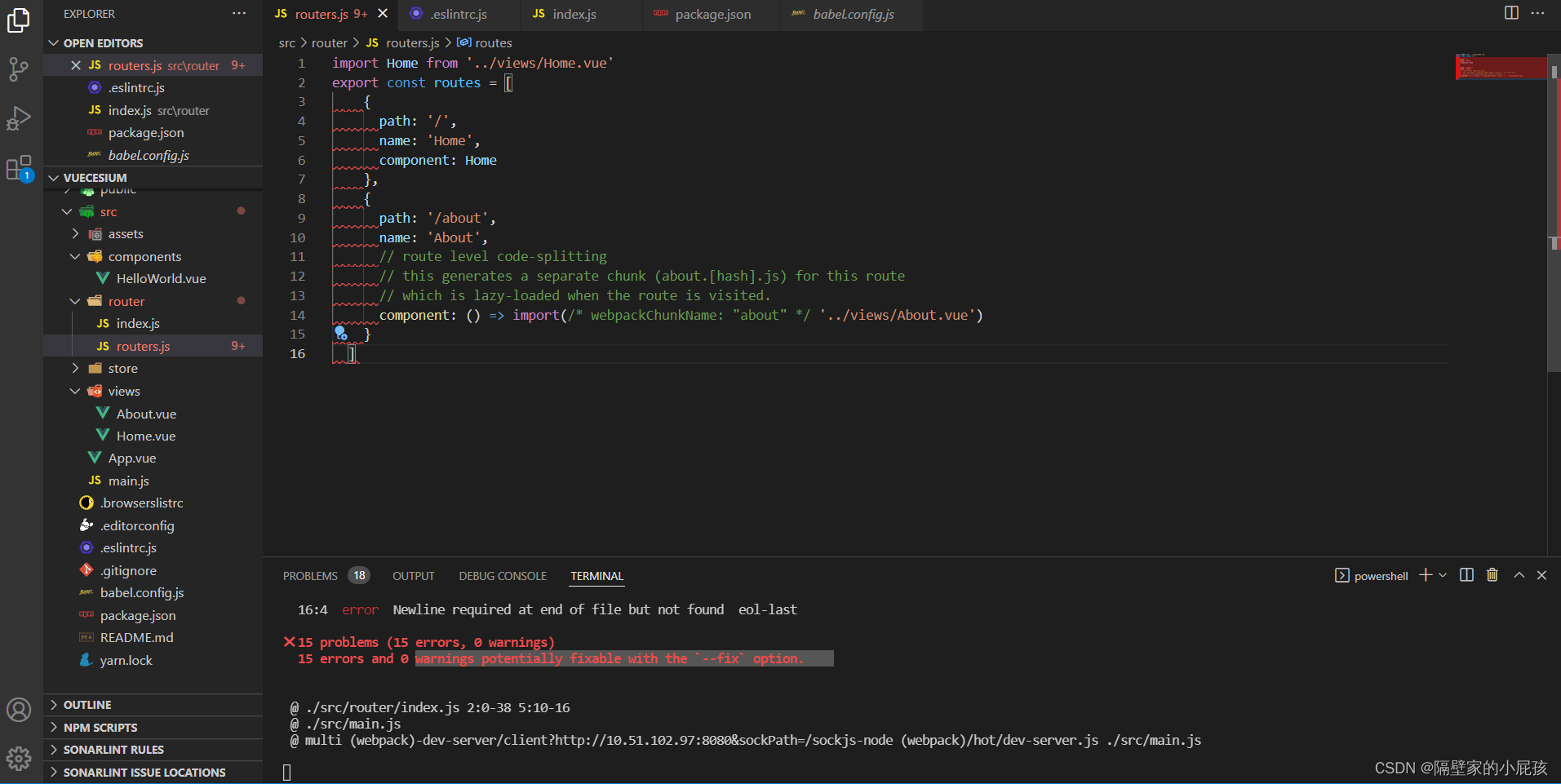Click the terminal input cursor area
Image resolution: width=1561 pixels, height=784 pixels.
coord(286,772)
